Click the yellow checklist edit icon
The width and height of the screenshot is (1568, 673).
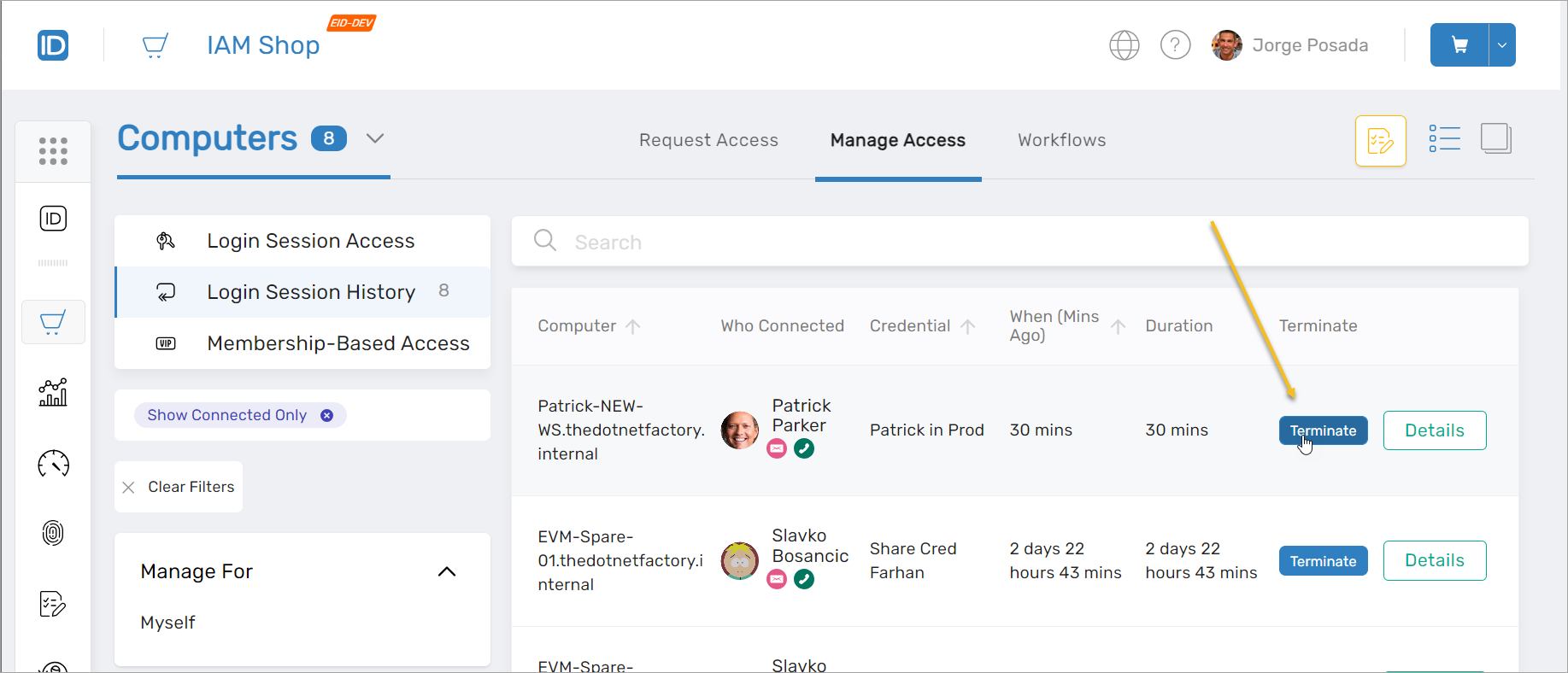coord(1380,141)
